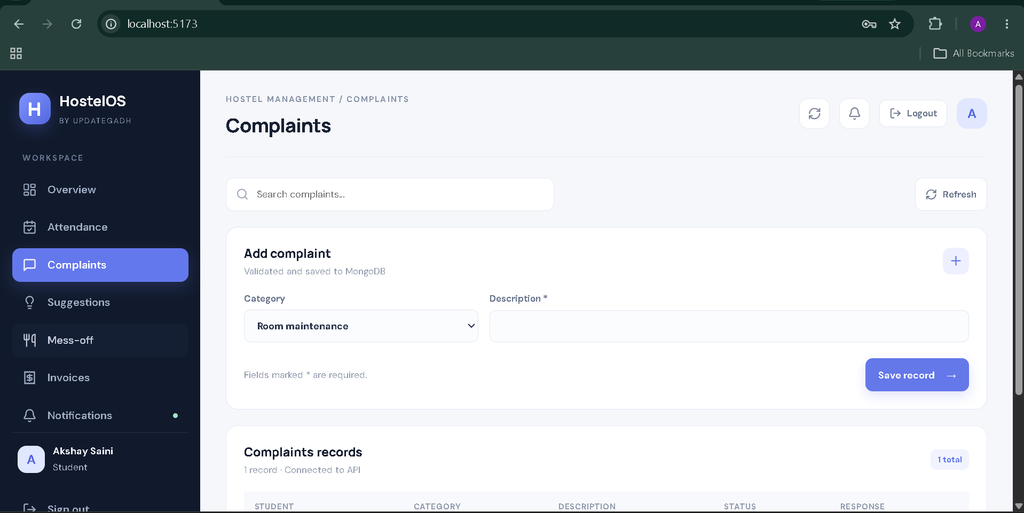1024x513 pixels.
Task: Click the page vertical scrollbar
Action: pyautogui.click(x=1018, y=239)
